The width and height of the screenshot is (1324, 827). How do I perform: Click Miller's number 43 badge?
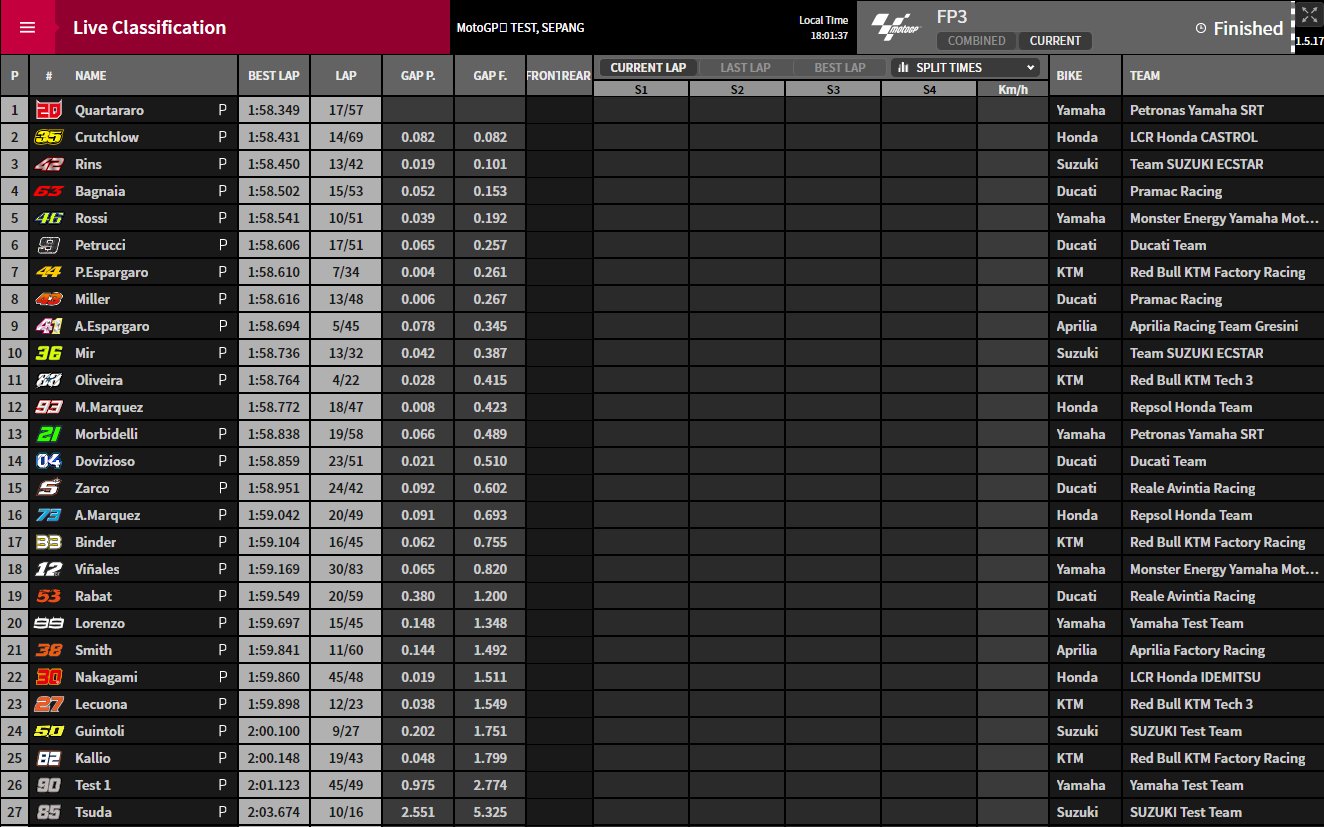click(x=48, y=299)
